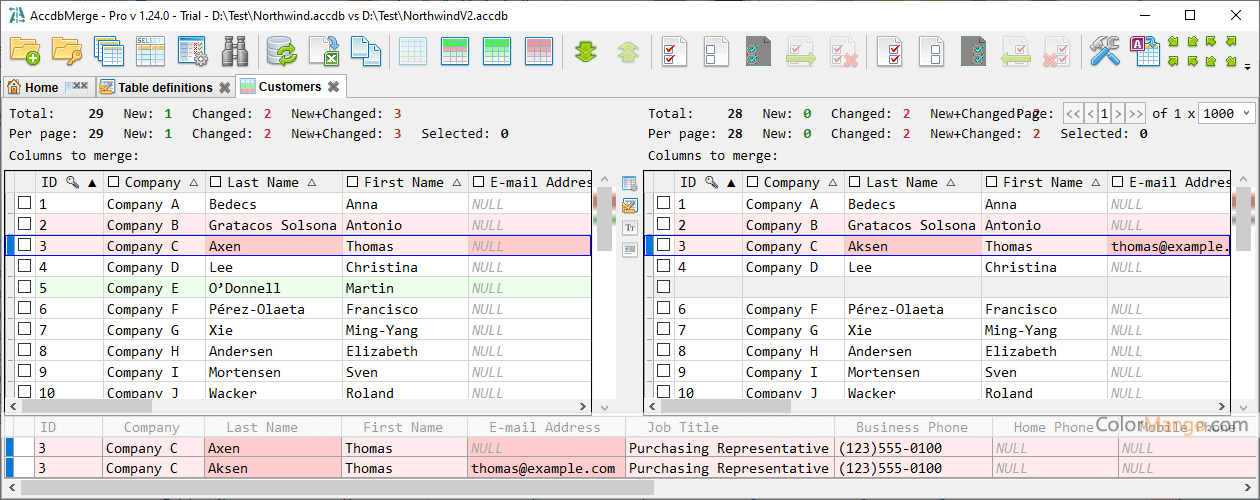Toggle Last Name column checkbox in left header
Screen dimensions: 1260x500
[x=216, y=182]
